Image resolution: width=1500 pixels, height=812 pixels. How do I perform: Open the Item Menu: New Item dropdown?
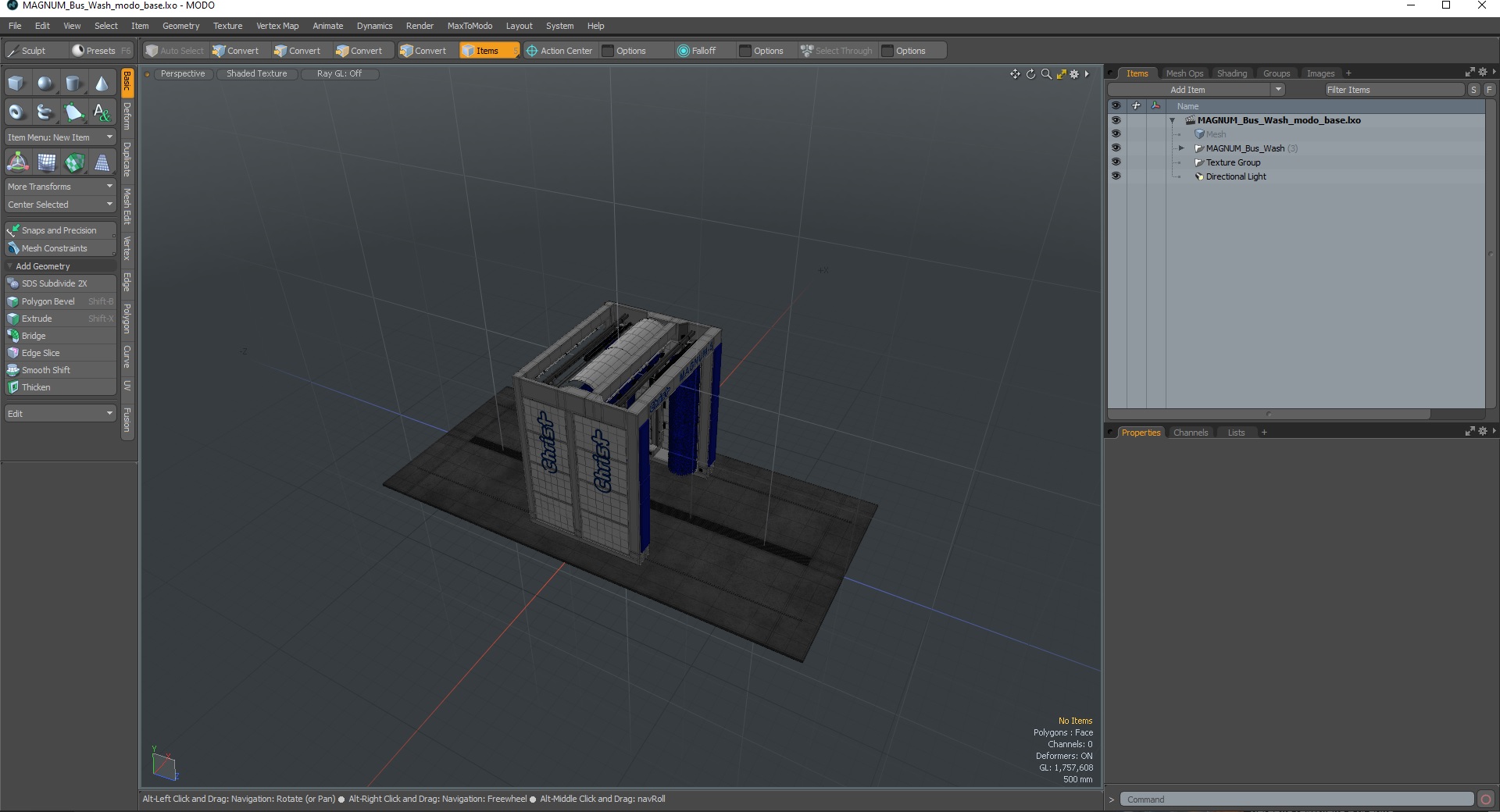(60, 137)
